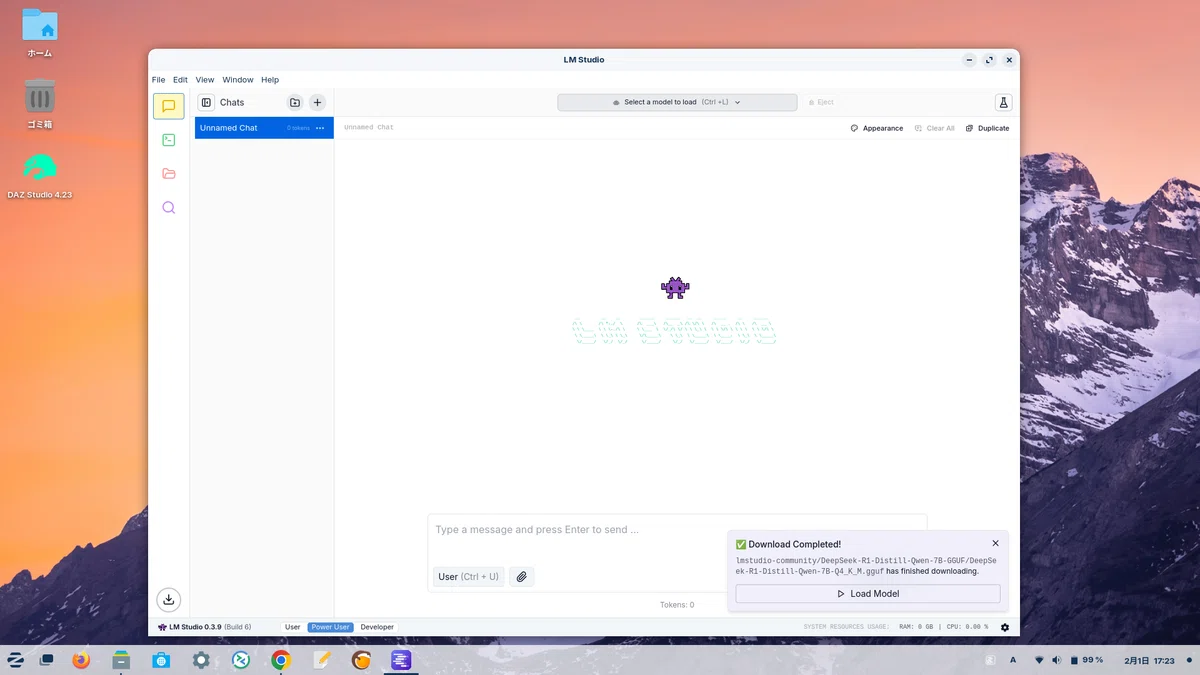Attach a file with paperclip icon

coord(522,576)
